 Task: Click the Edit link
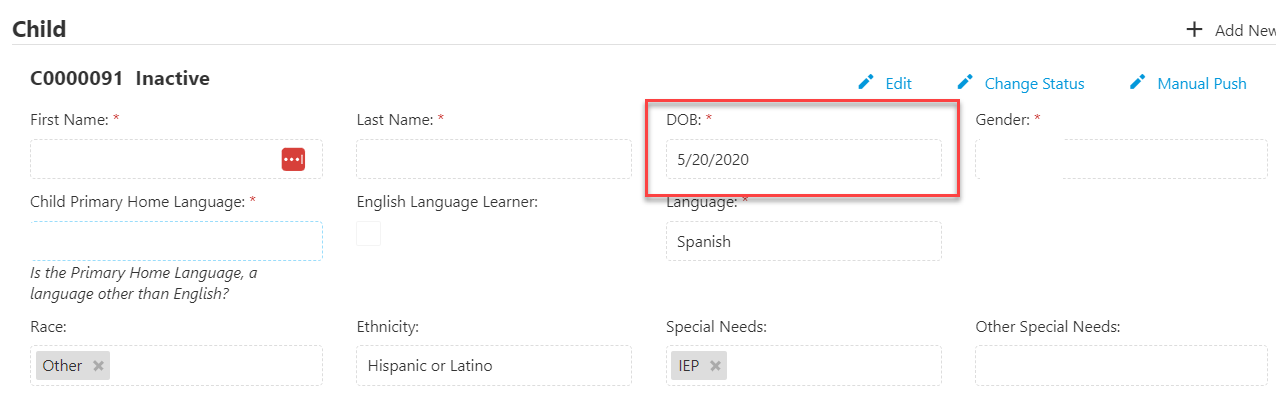click(x=898, y=84)
